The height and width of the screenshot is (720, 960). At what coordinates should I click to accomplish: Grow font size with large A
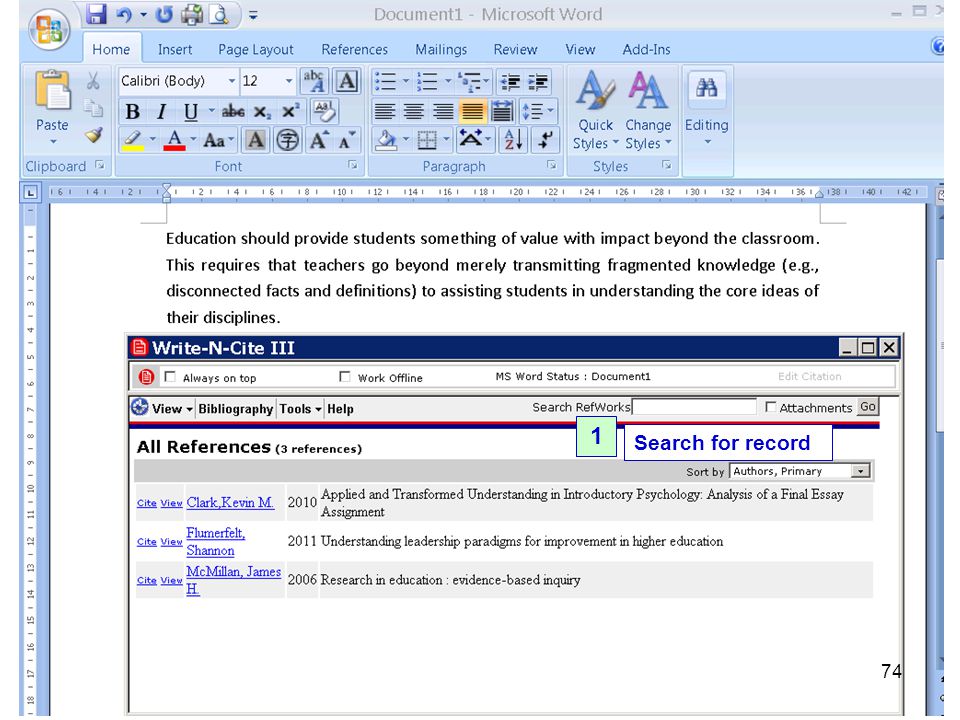319,140
